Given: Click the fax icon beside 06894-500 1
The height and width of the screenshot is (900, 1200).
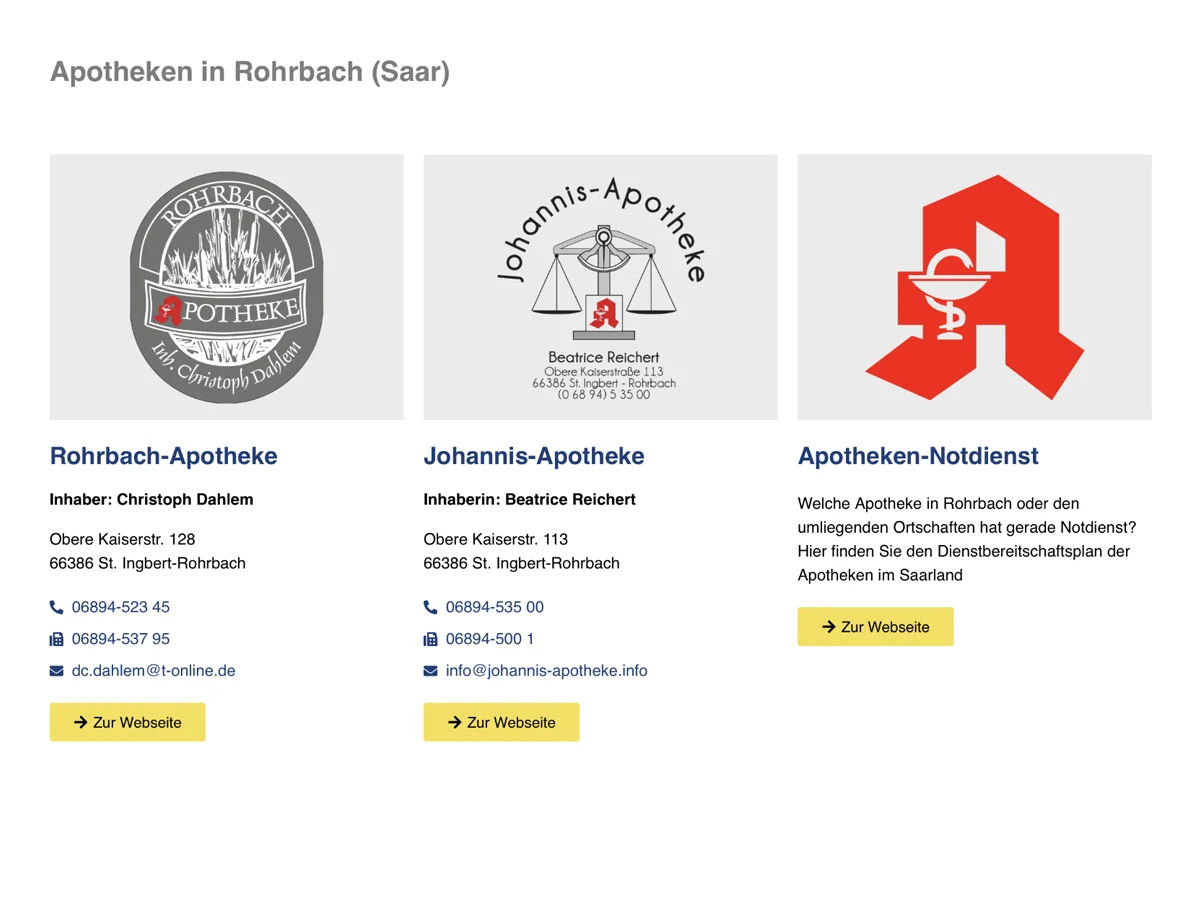Looking at the screenshot, I should [x=430, y=639].
